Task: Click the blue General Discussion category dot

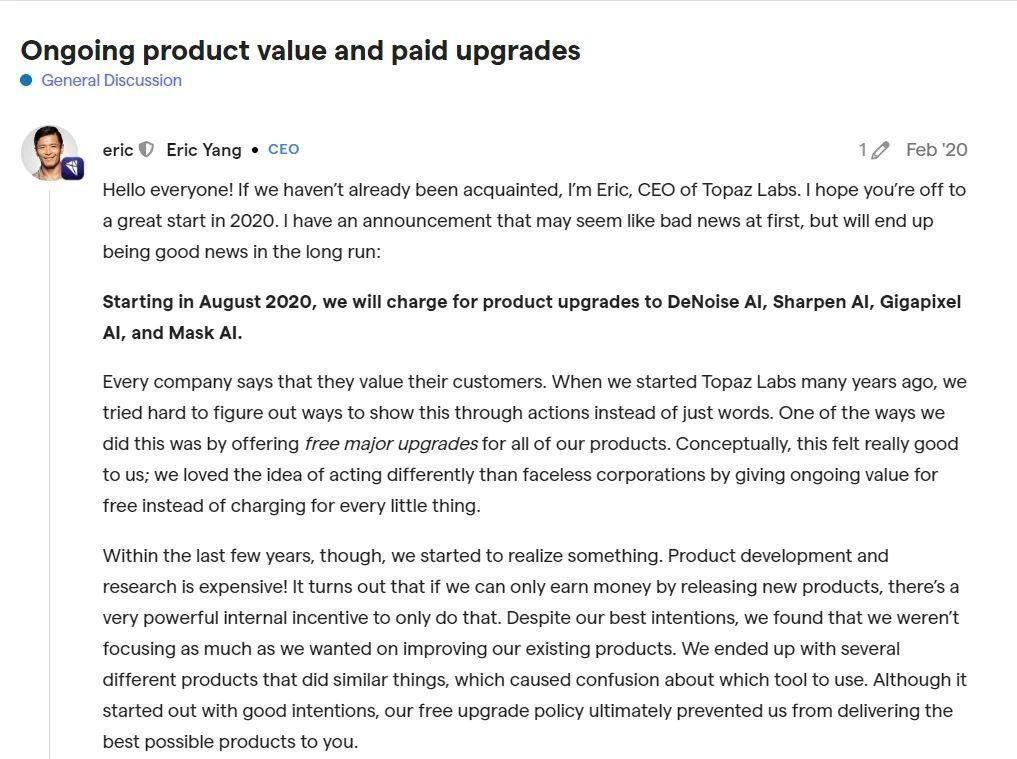Action: tap(26, 80)
